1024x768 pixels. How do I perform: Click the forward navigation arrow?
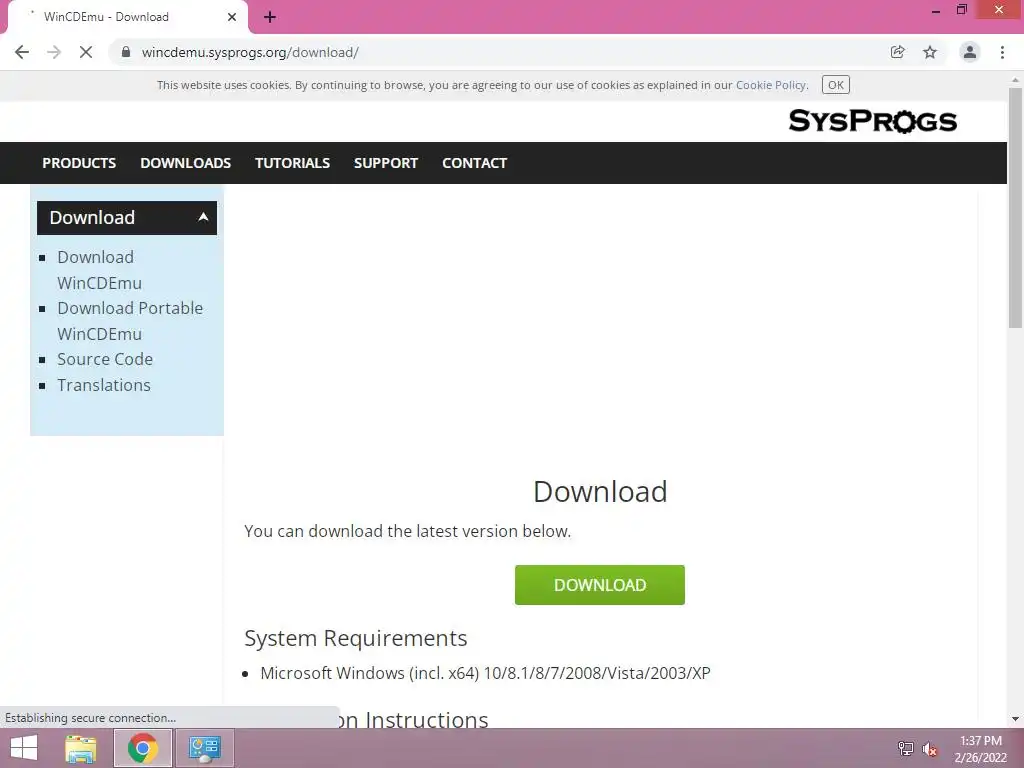pyautogui.click(x=54, y=52)
